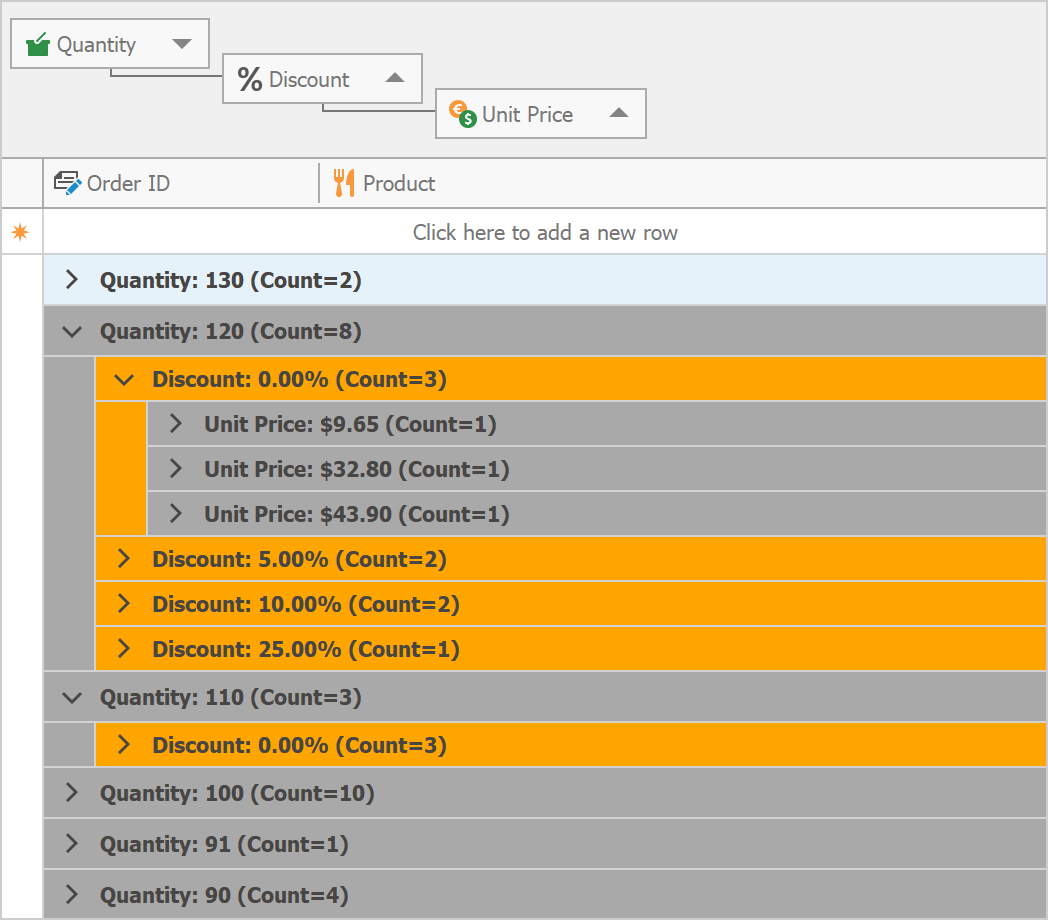This screenshot has width=1048, height=920.
Task: Collapse the first Discount: 0.00% (Count=3) group
Action: click(x=124, y=379)
